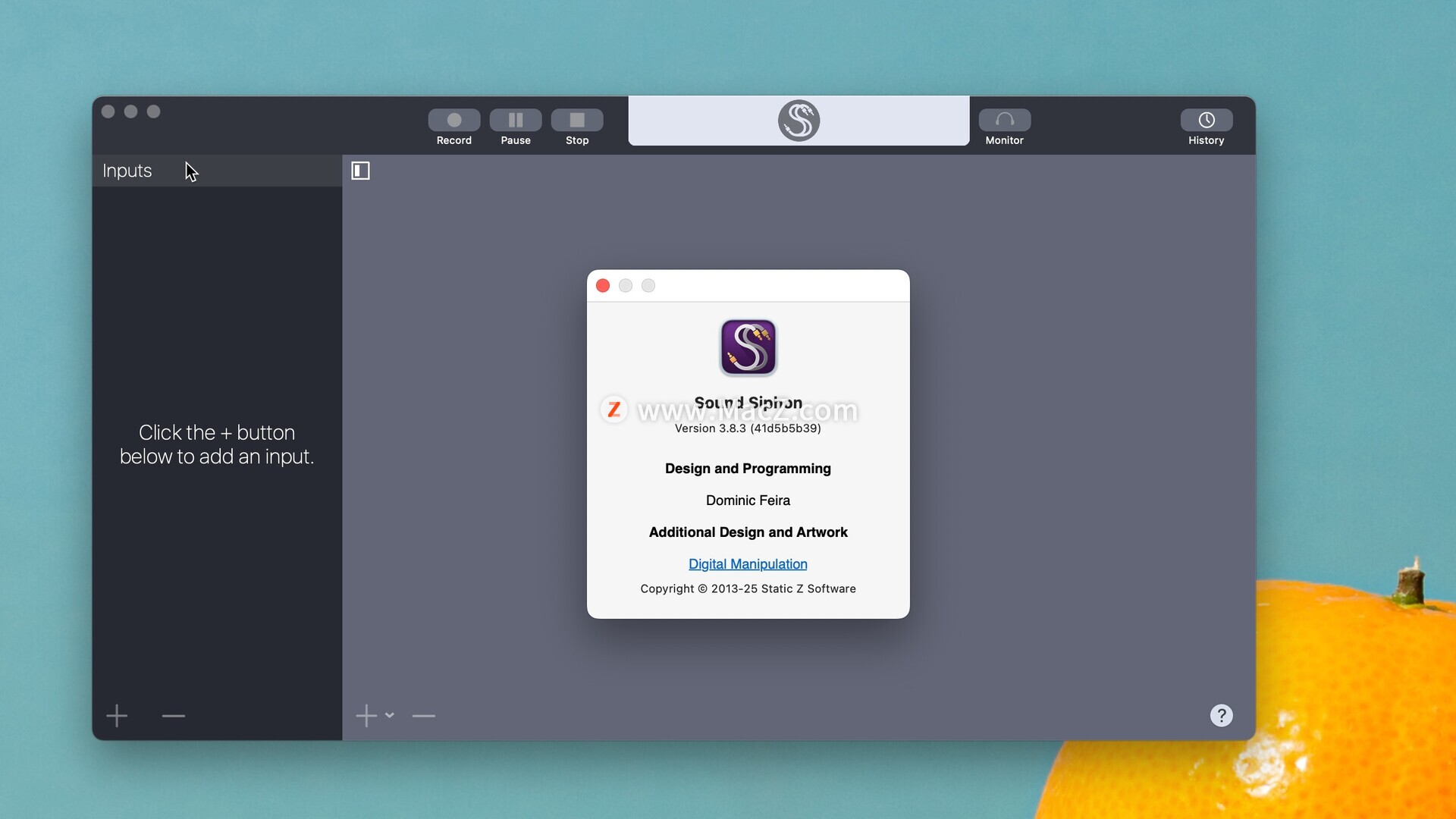
Task: Click the Dominic Feira name
Action: pos(748,500)
